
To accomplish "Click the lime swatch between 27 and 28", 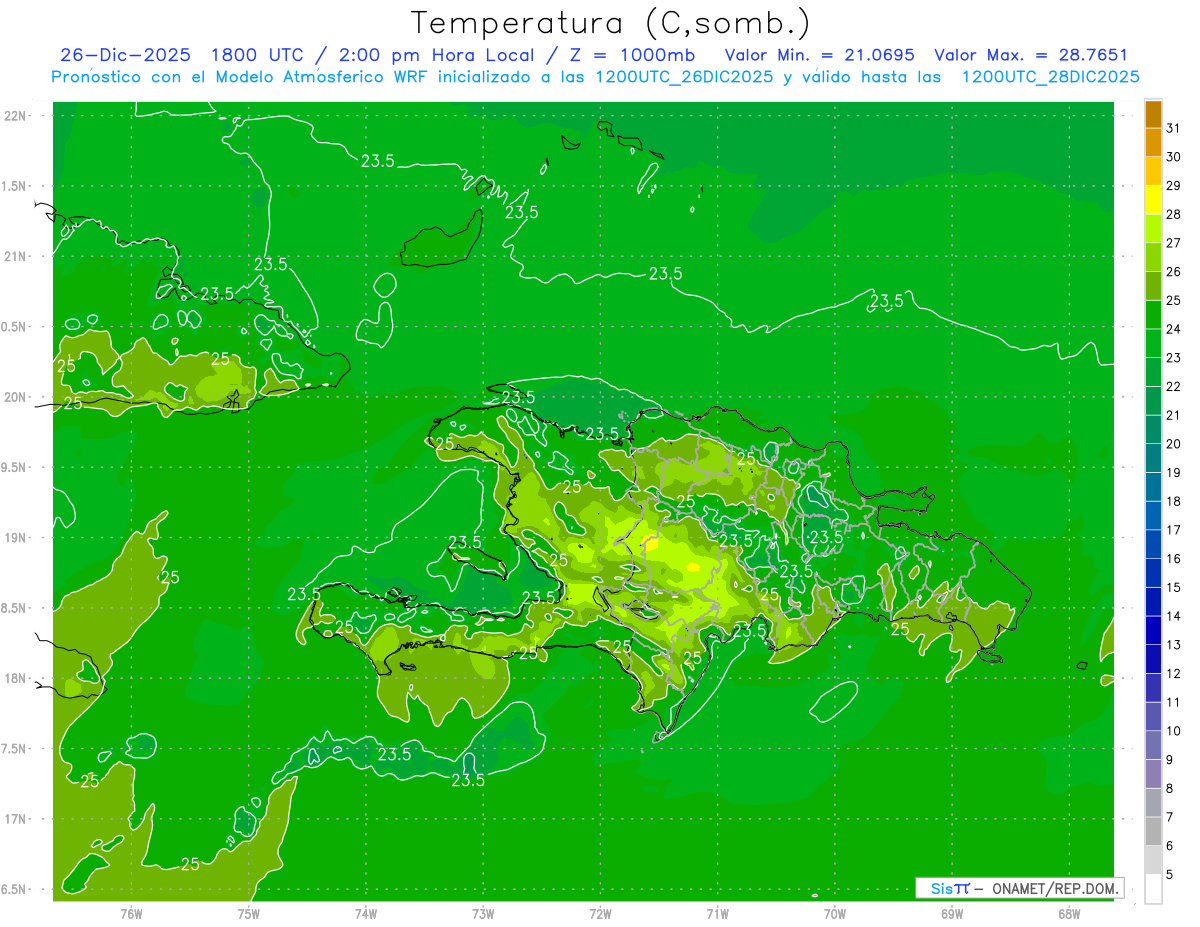I will (x=1153, y=229).
